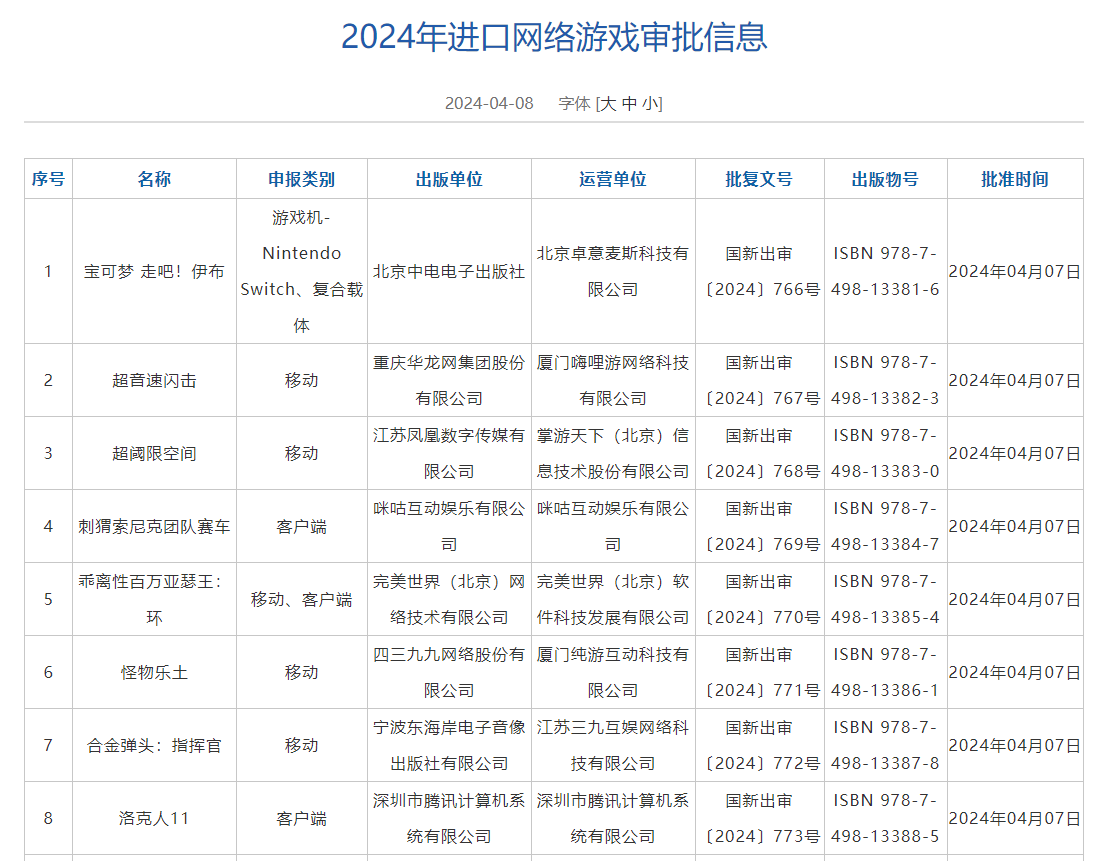Click ISBN 978-7-498-13382-3
The image size is (1093, 861).
coord(885,381)
